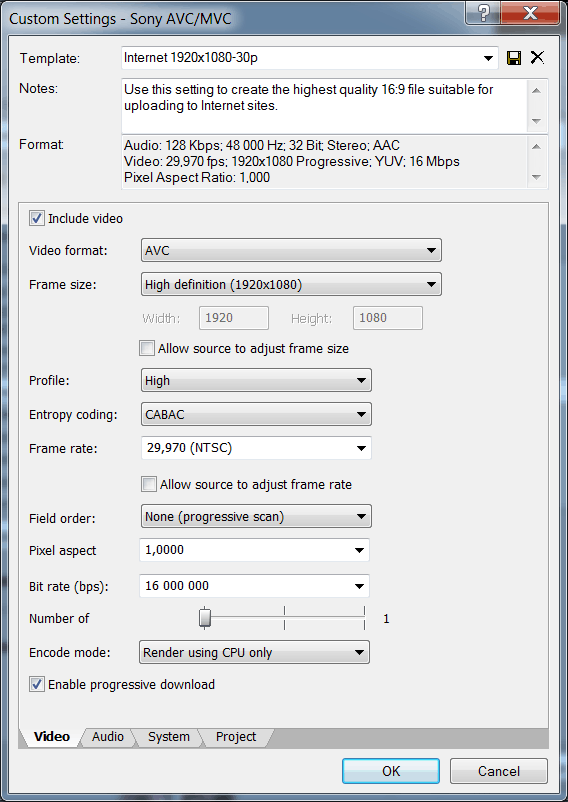
Task: Toggle Enable progressive download checkbox
Action: tap(36, 684)
